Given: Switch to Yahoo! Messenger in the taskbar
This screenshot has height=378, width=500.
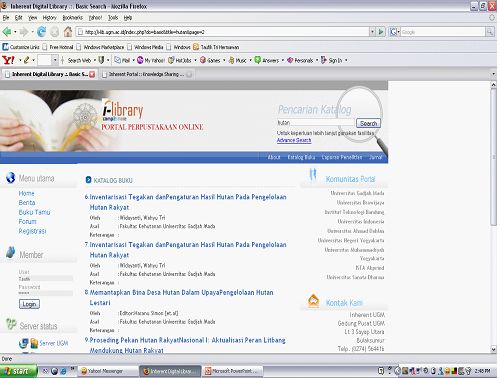Looking at the screenshot, I should pyautogui.click(x=108, y=371).
